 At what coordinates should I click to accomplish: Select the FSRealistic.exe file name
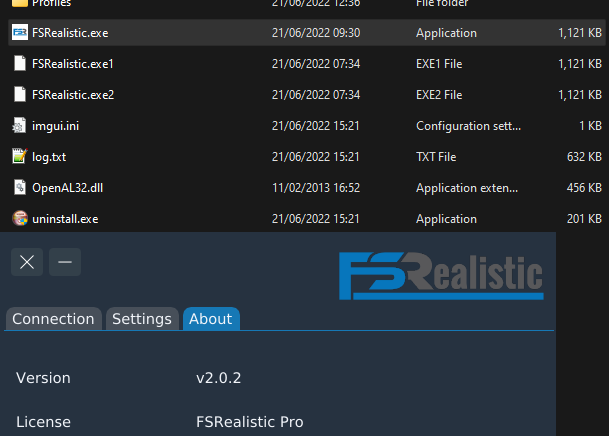(70, 33)
